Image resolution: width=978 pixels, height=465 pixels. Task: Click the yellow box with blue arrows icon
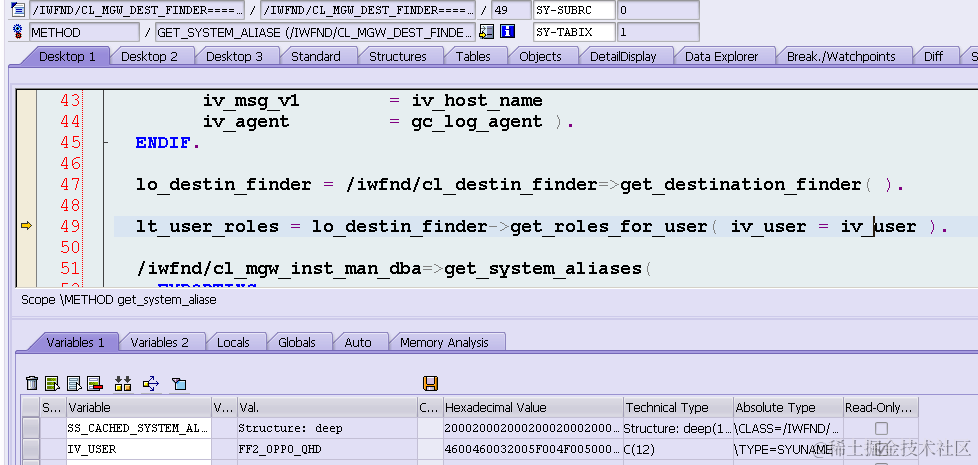[151, 383]
